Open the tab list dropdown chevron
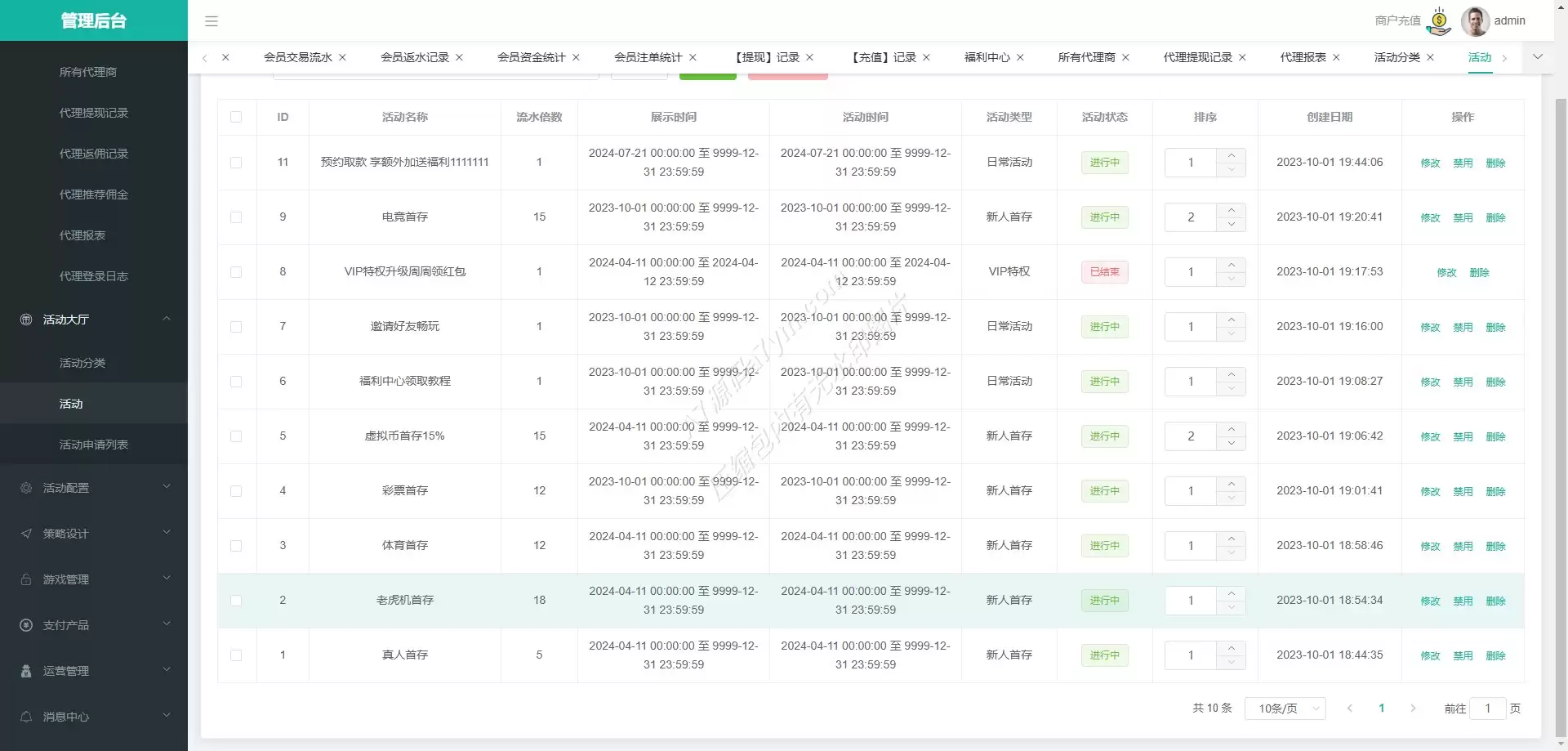This screenshot has width=1568, height=751. click(1538, 57)
